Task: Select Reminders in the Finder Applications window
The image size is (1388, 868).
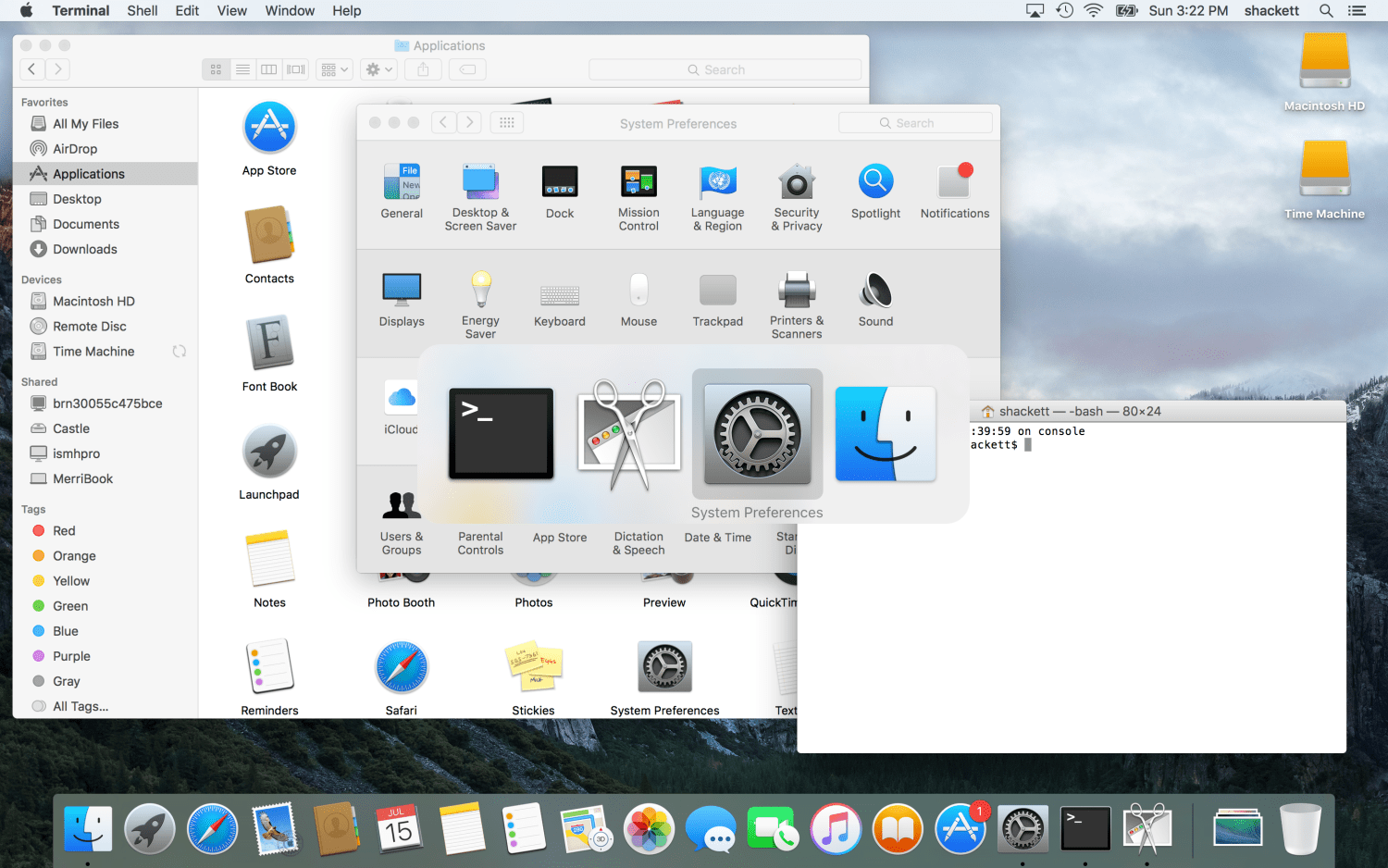Action: pyautogui.click(x=269, y=678)
